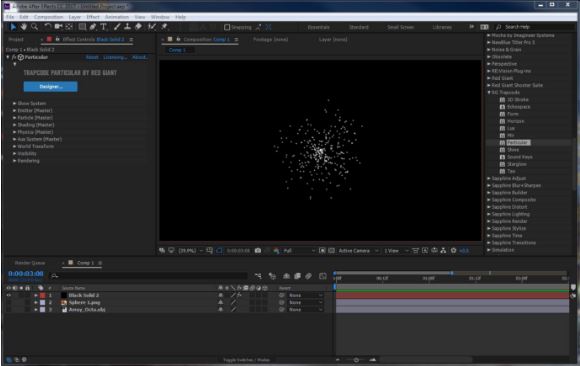Open the Effect menu
Viewport: 580px width, 366px height.
(x=93, y=17)
